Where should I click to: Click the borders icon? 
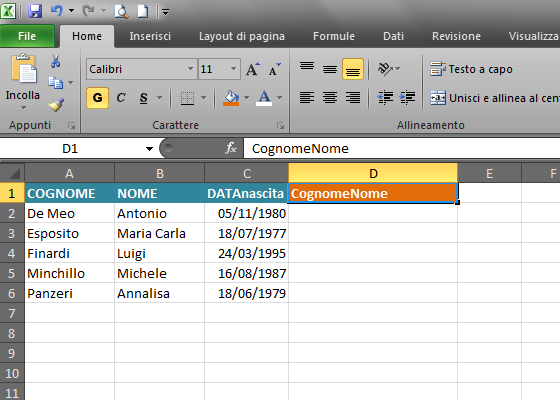188,98
